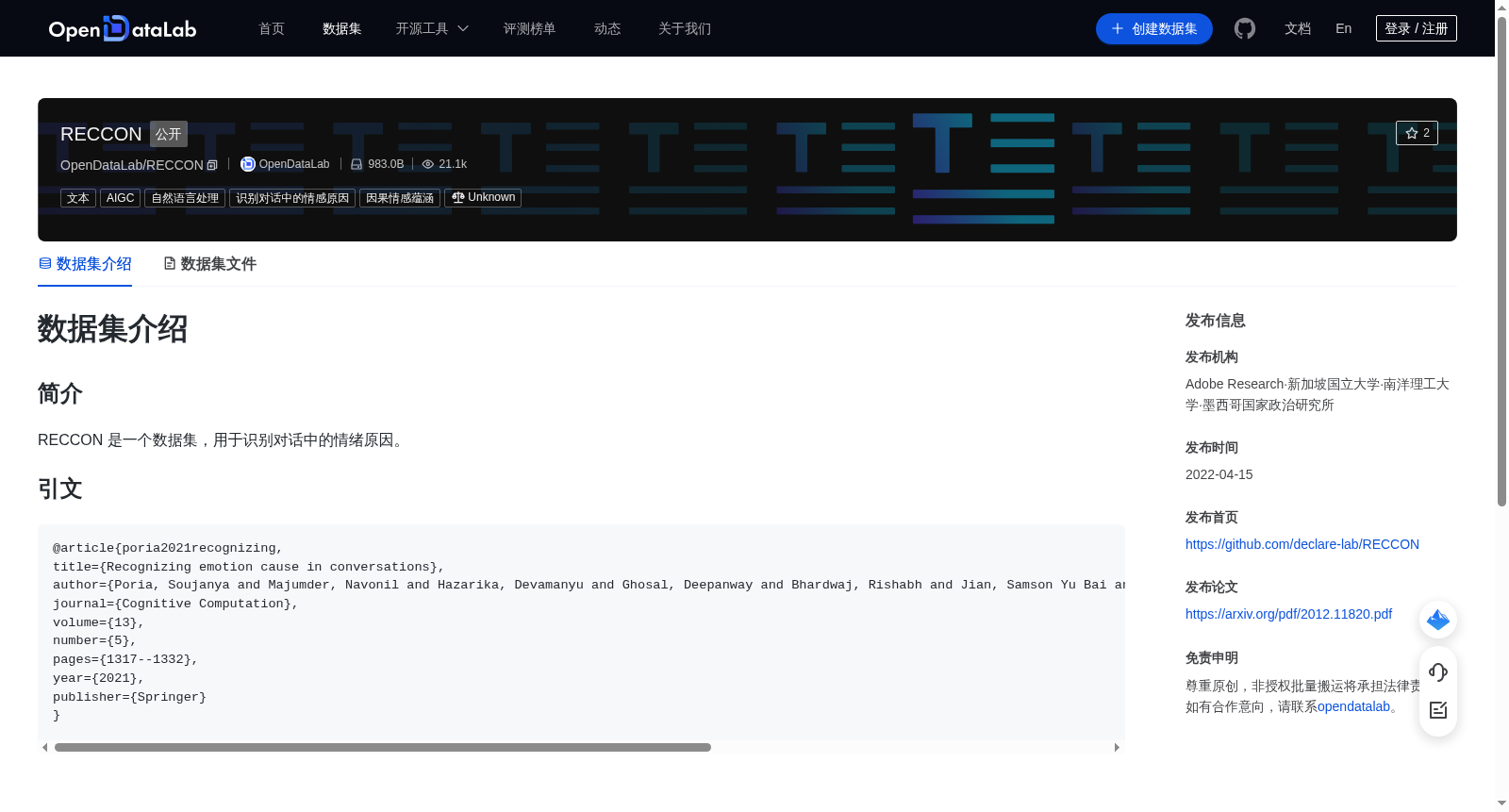Click the pages={1317--1332} citation line
The height and width of the screenshot is (812, 1509).
pos(125,659)
